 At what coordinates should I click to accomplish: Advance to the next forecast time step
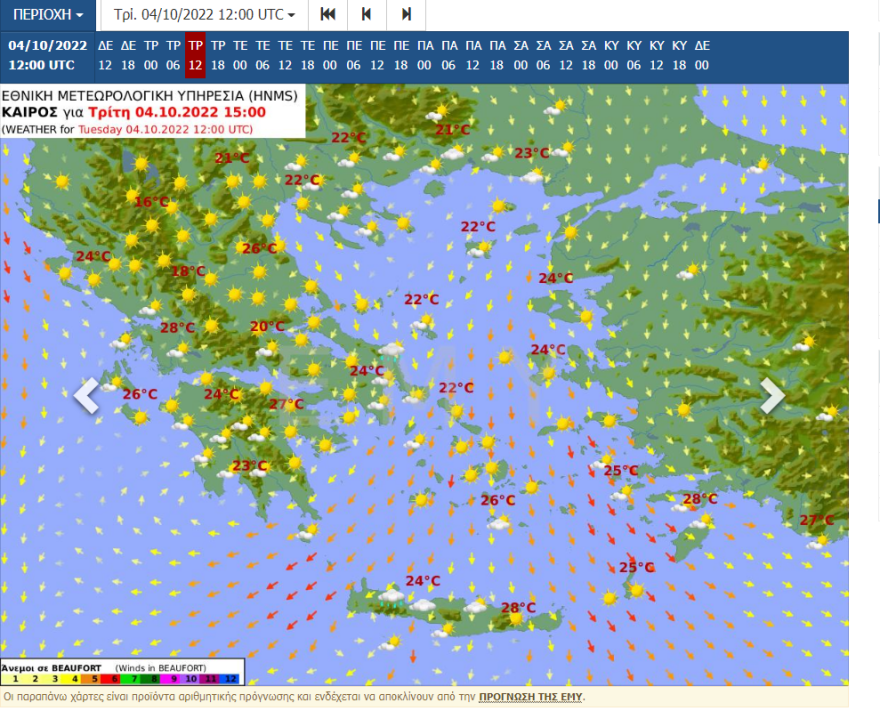coord(406,15)
